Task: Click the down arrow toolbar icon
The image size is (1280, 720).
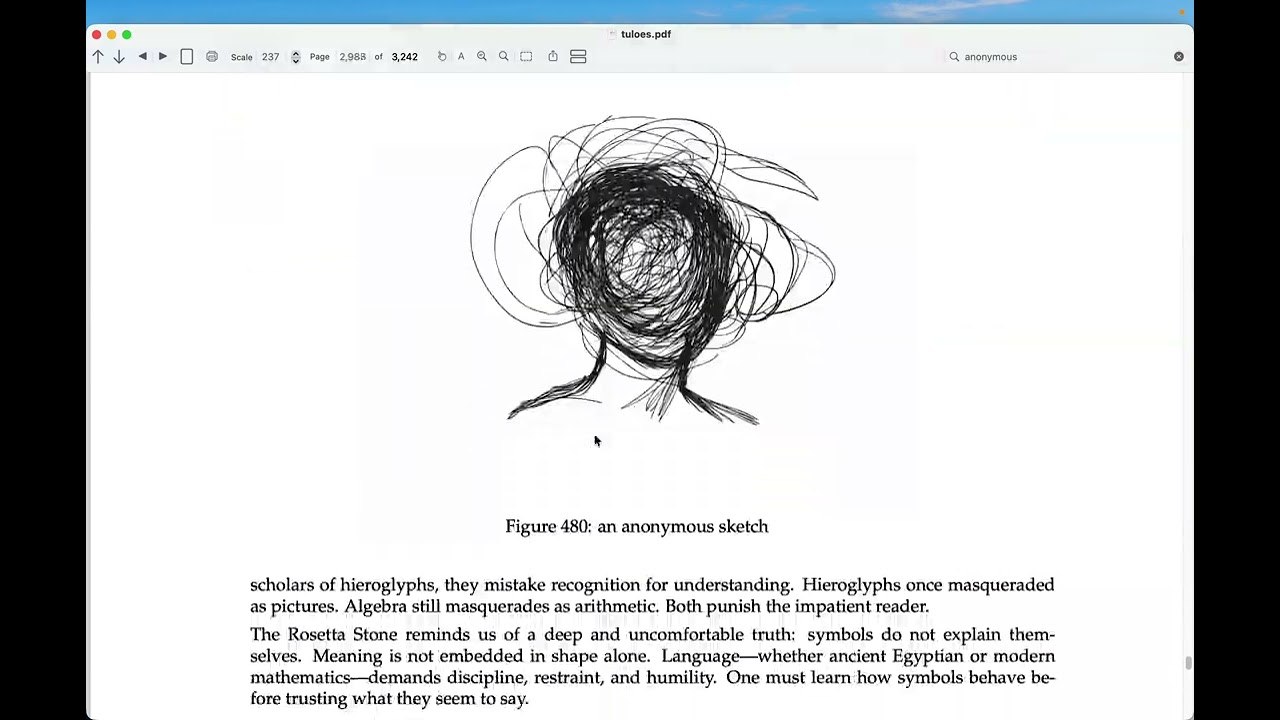Action: coord(119,57)
